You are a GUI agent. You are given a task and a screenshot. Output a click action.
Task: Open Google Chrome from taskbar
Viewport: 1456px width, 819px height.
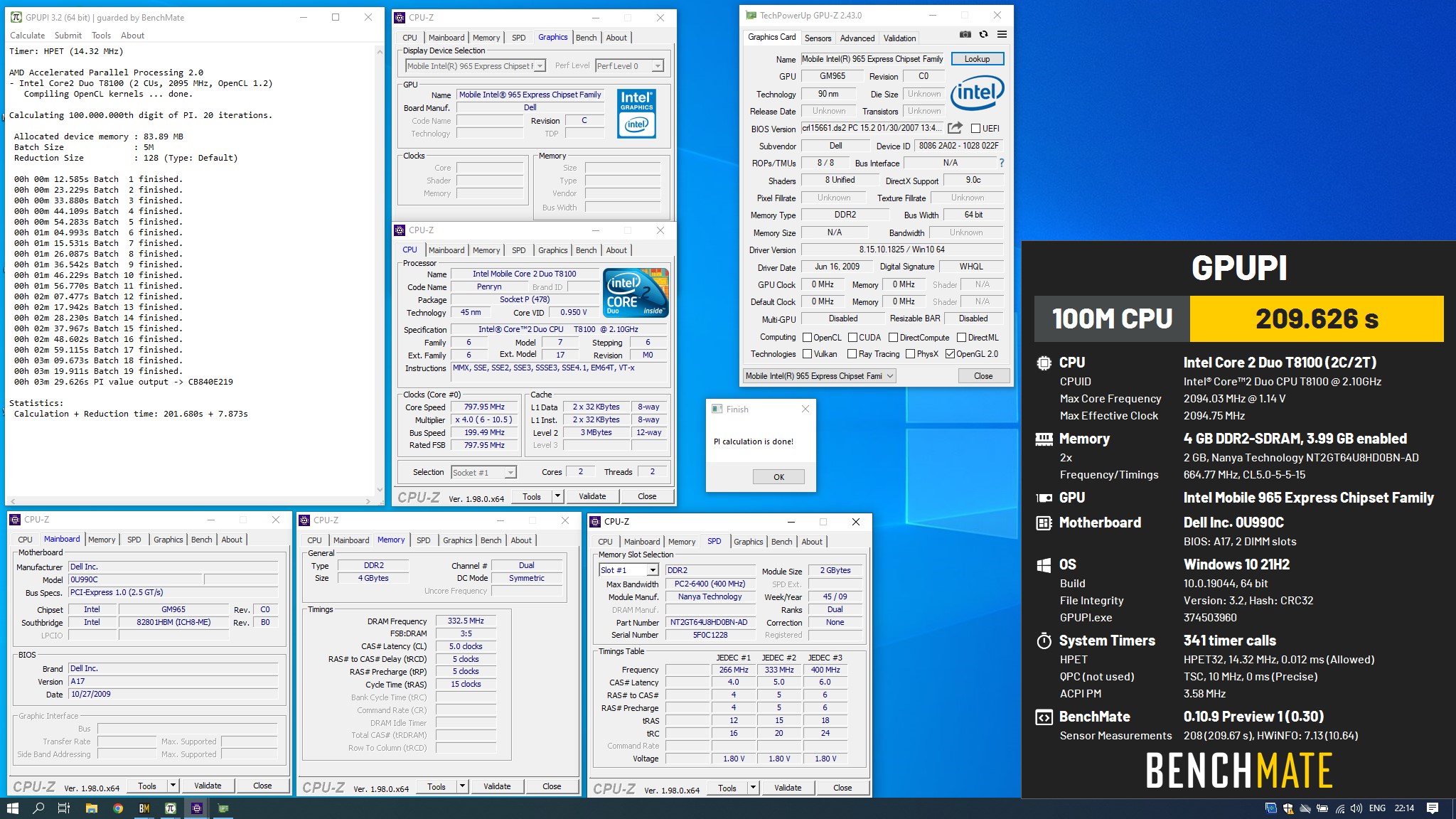click(x=118, y=808)
